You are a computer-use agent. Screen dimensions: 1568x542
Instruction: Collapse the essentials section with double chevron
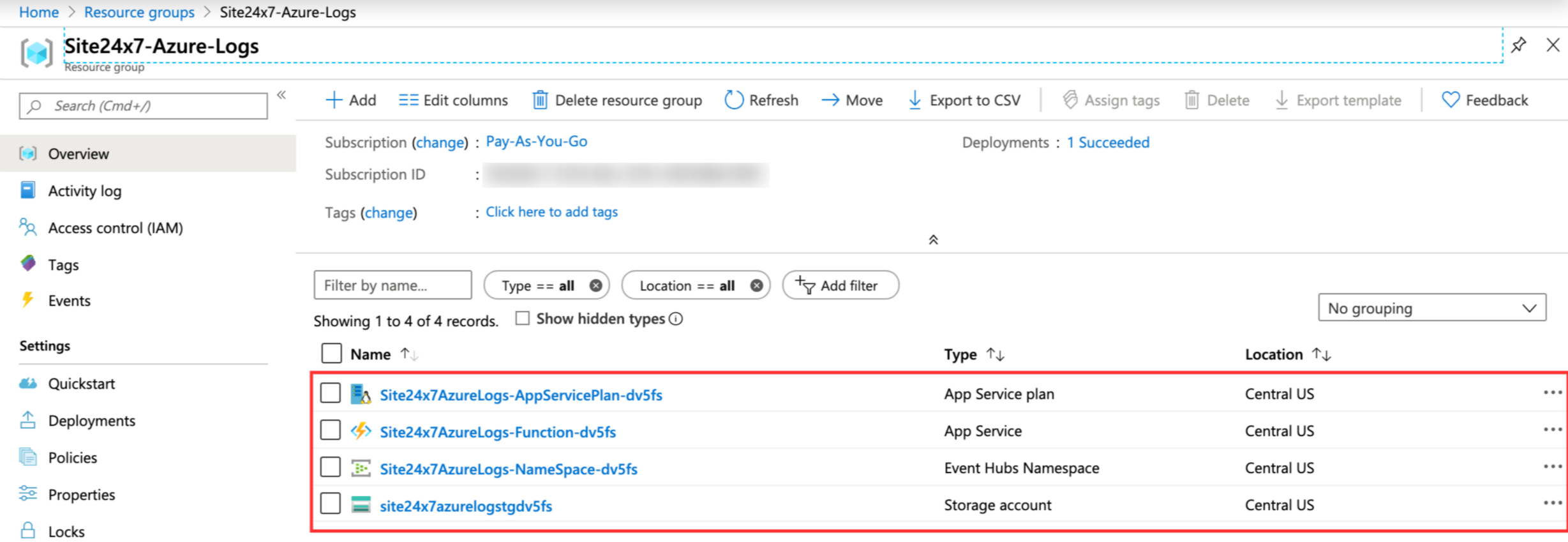[x=933, y=240]
